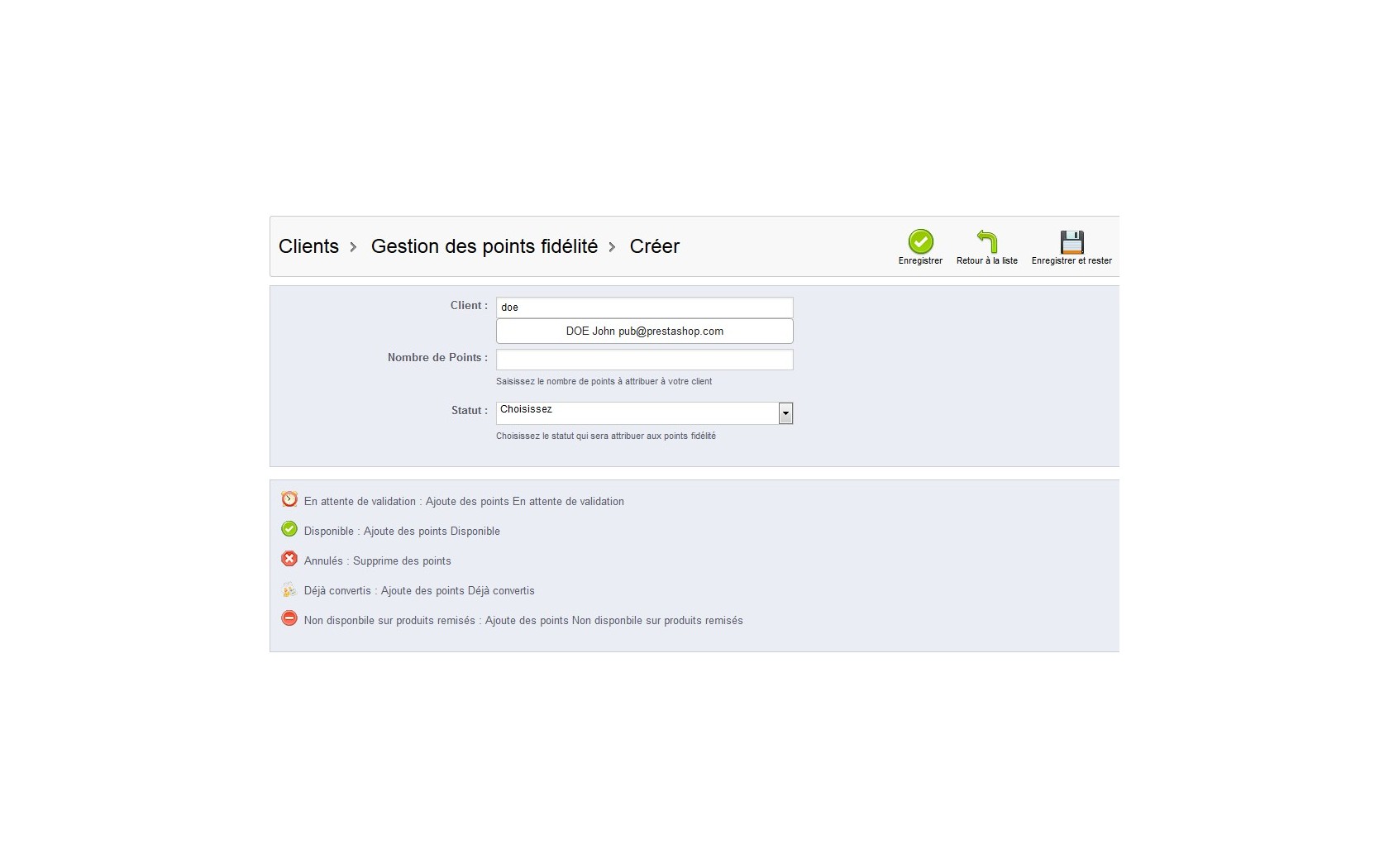
Task: Click the red Annulés cross icon
Action: 289,559
